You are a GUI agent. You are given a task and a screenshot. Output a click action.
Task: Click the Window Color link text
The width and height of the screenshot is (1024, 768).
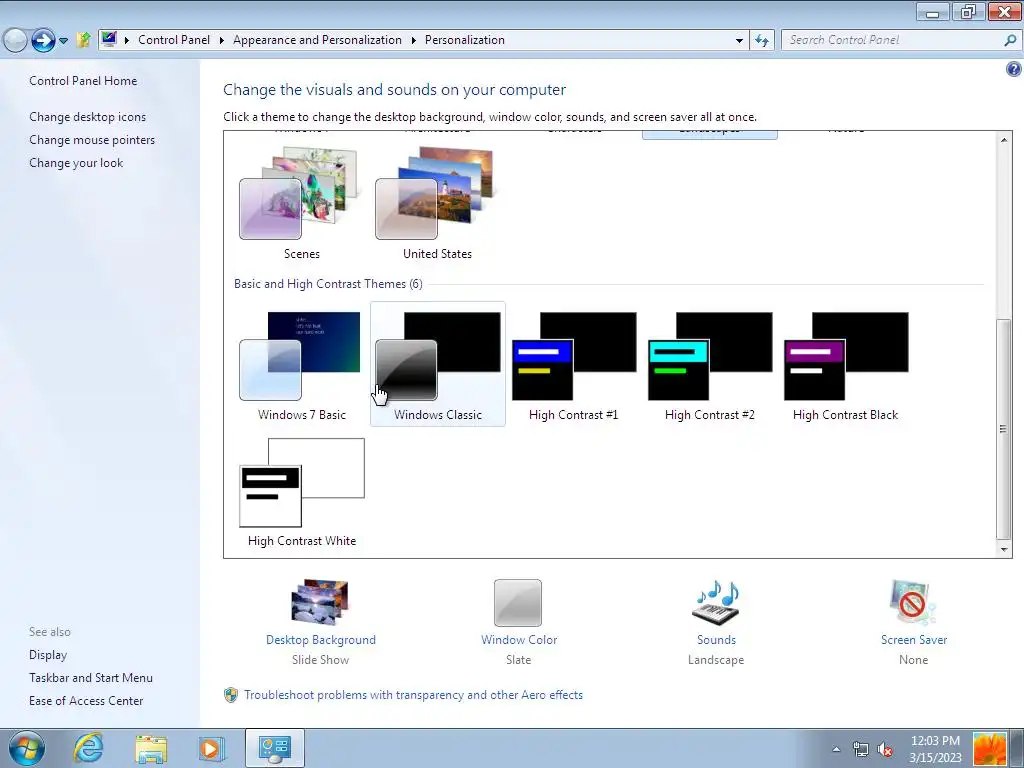tap(519, 640)
